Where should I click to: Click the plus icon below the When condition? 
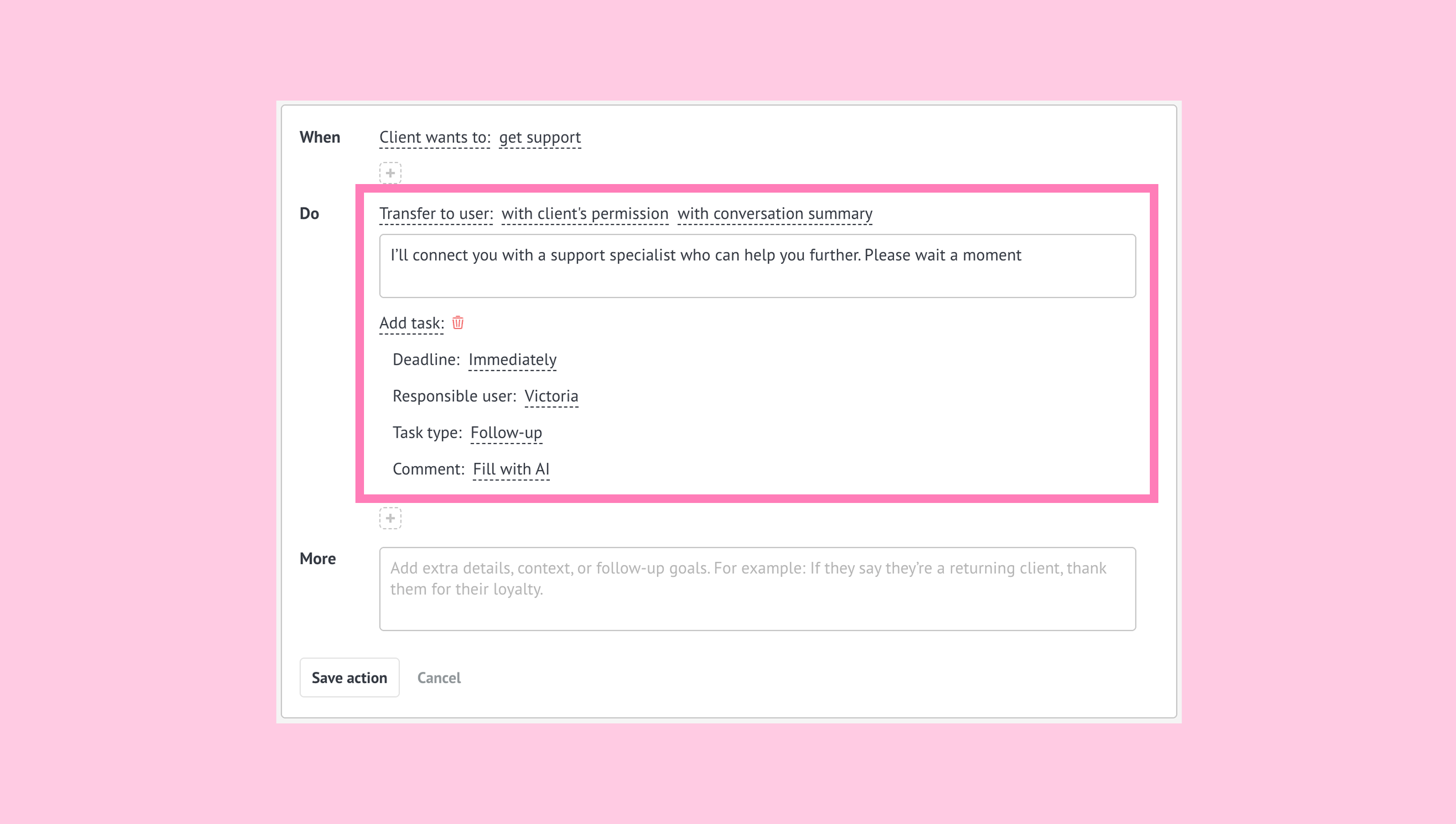point(390,173)
